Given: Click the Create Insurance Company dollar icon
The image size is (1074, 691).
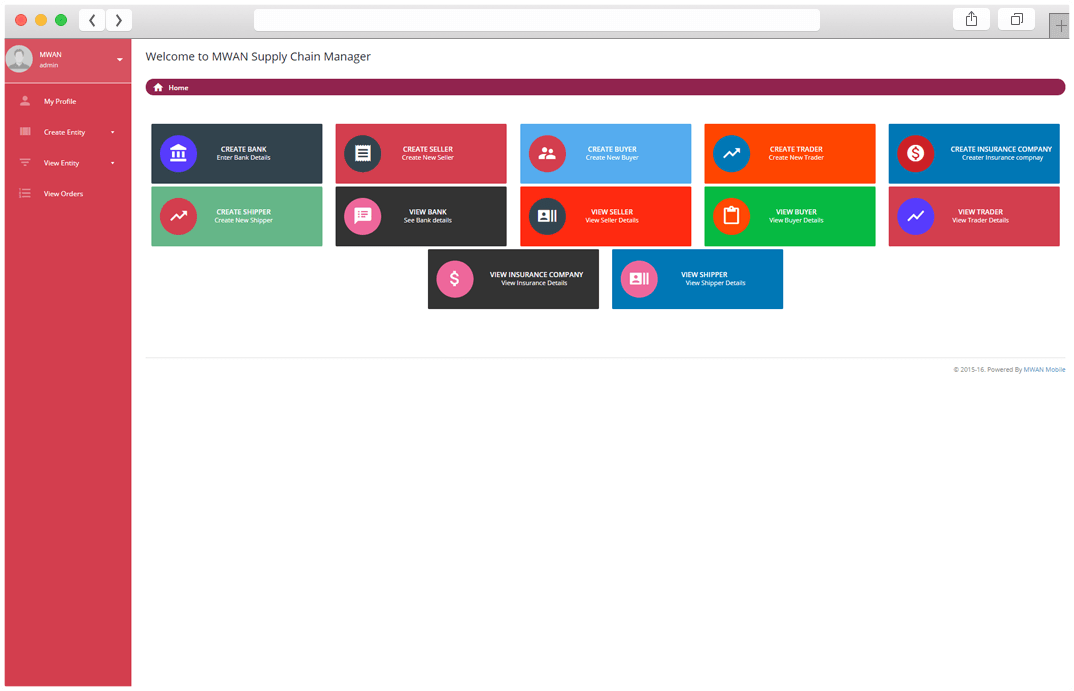Looking at the screenshot, I should 915,154.
